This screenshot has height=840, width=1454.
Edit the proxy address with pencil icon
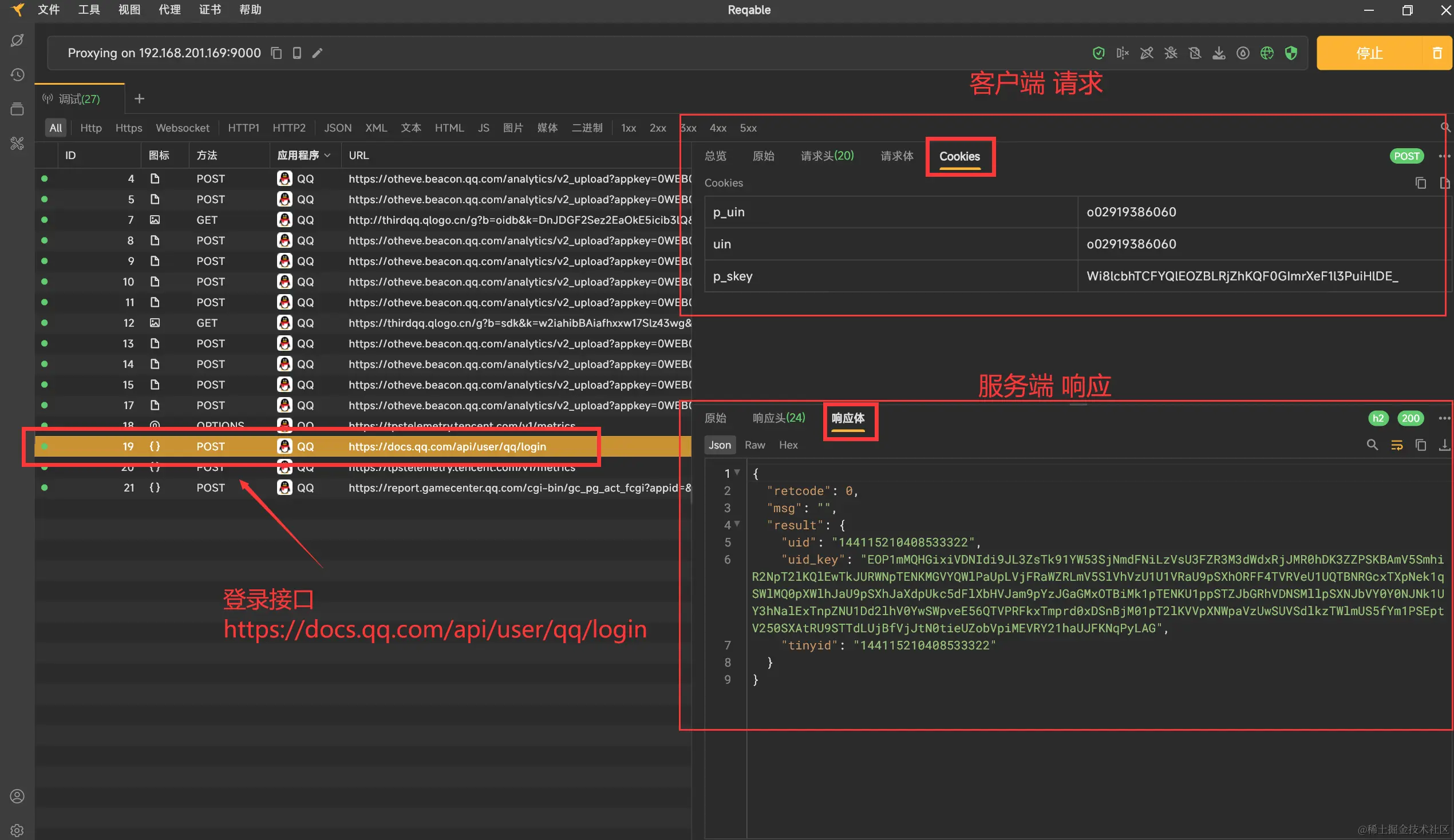pyautogui.click(x=317, y=53)
